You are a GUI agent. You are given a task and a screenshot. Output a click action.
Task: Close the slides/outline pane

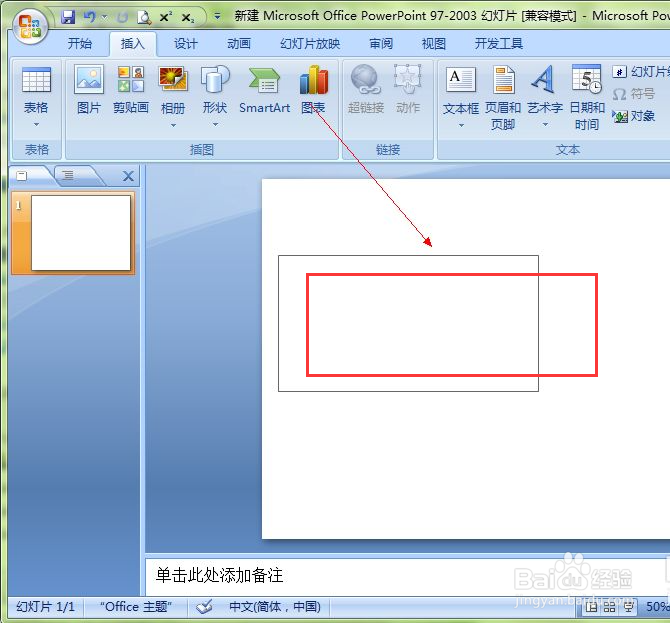point(128,176)
